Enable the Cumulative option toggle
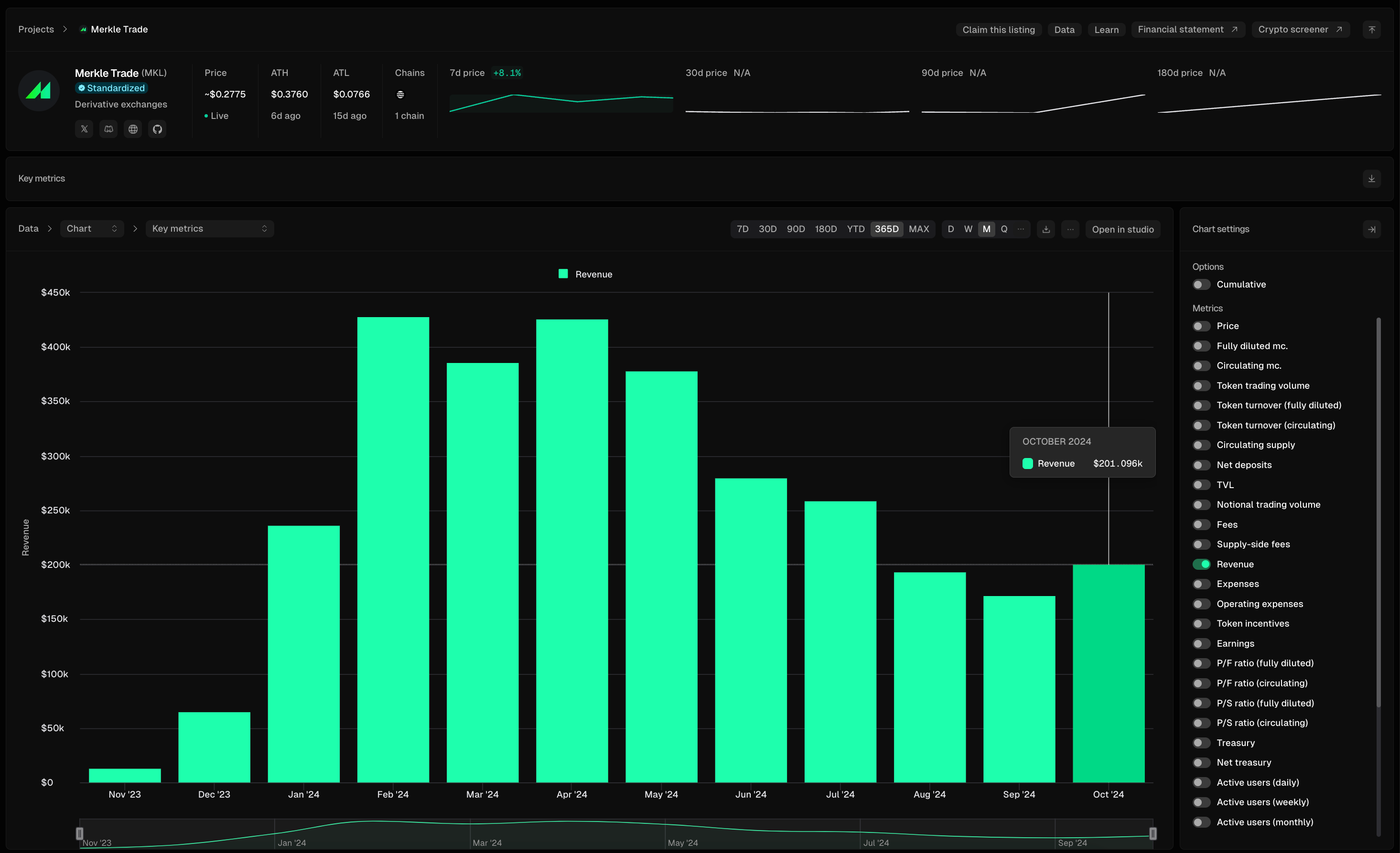1400x853 pixels. [1201, 285]
